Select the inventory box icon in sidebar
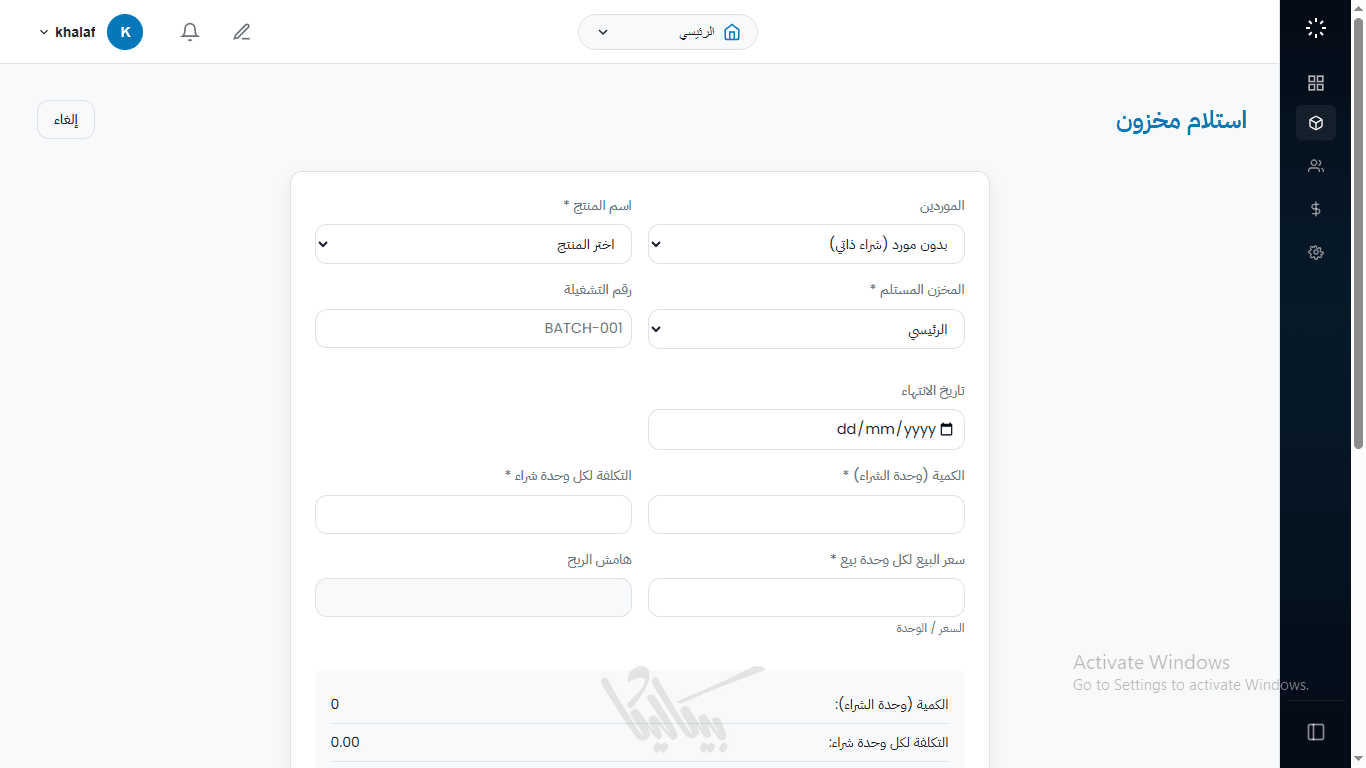Viewport: 1366px width, 768px height. 1316,123
